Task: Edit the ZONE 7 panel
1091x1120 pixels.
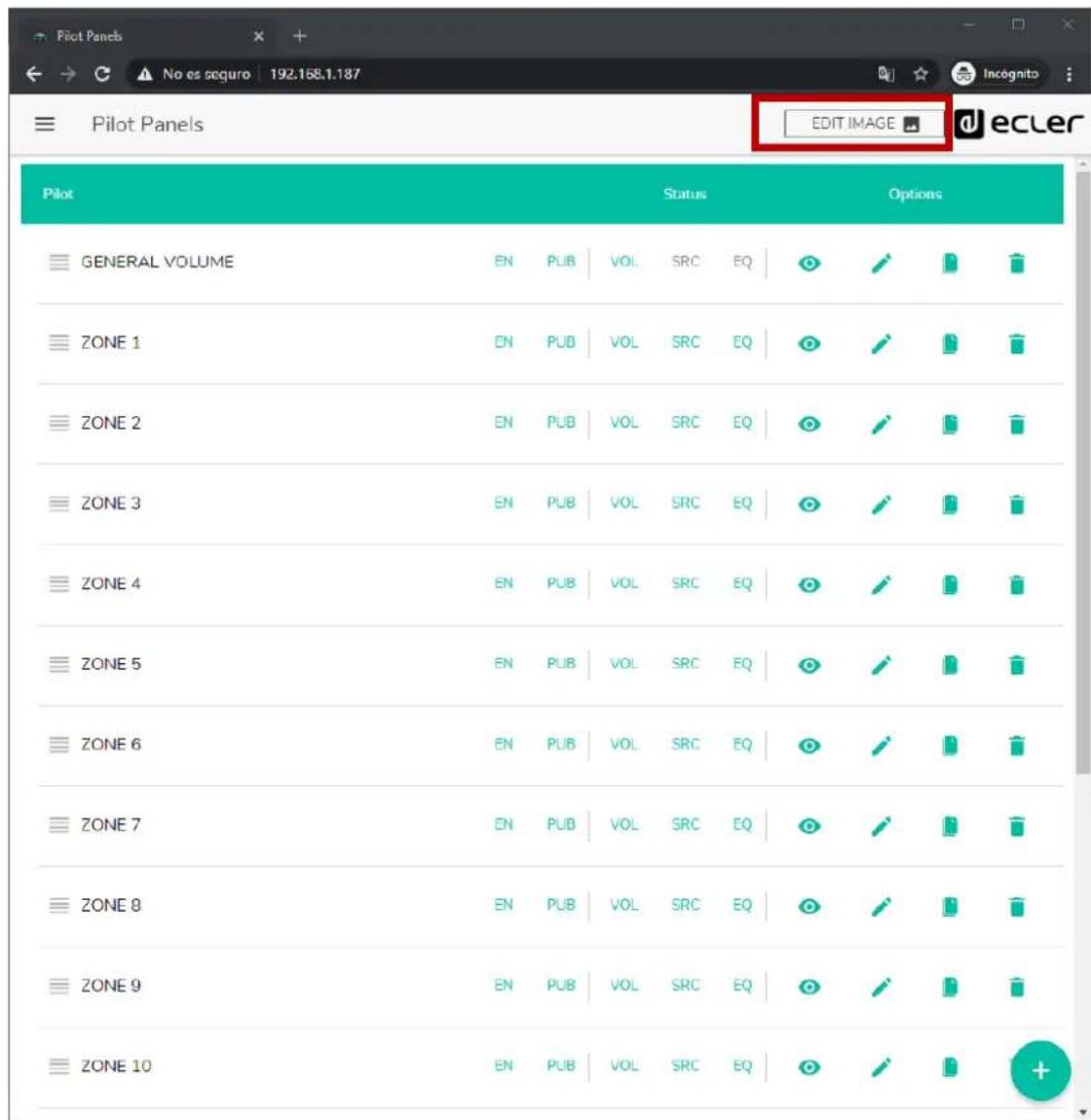Action: point(881,827)
